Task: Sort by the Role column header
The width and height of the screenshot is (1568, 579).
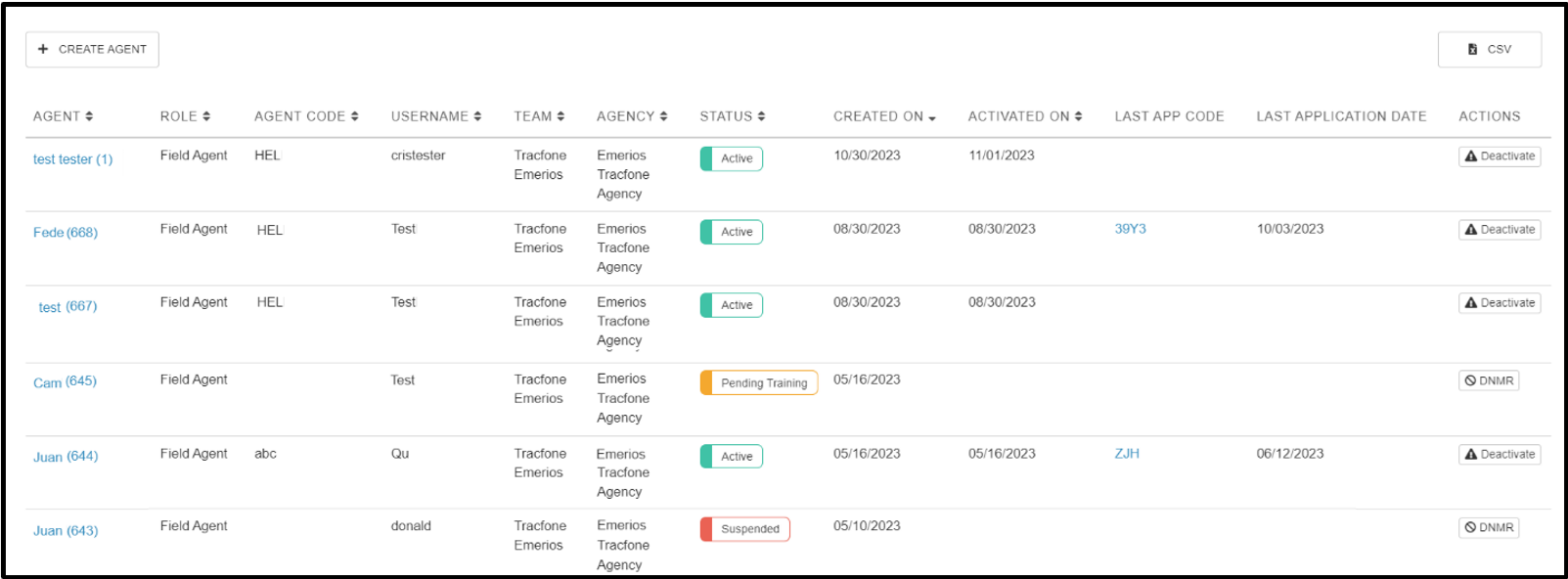Action: [x=185, y=116]
